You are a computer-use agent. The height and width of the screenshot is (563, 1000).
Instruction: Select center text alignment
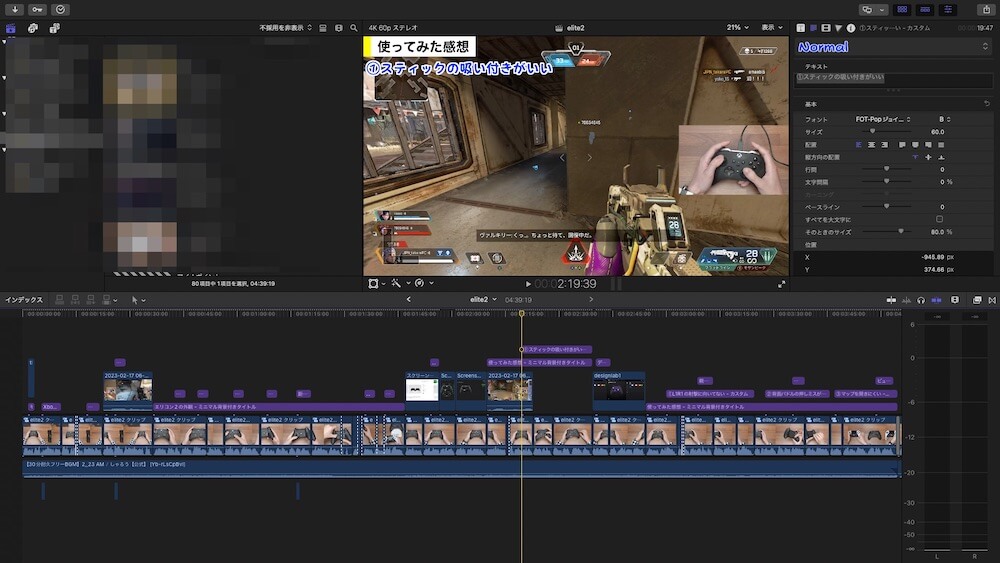pos(871,145)
